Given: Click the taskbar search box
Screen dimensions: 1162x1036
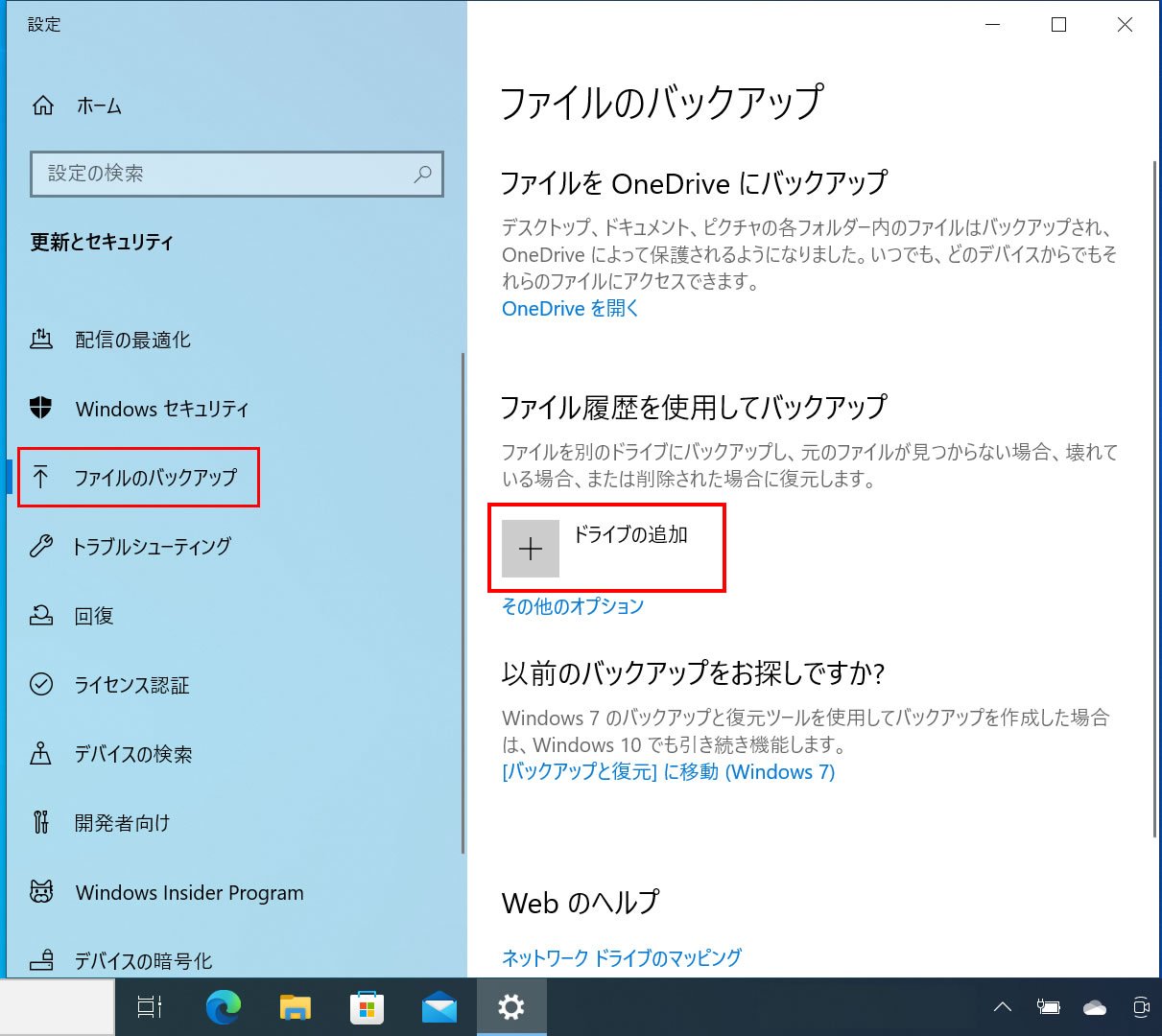Looking at the screenshot, I should pos(57,1007).
